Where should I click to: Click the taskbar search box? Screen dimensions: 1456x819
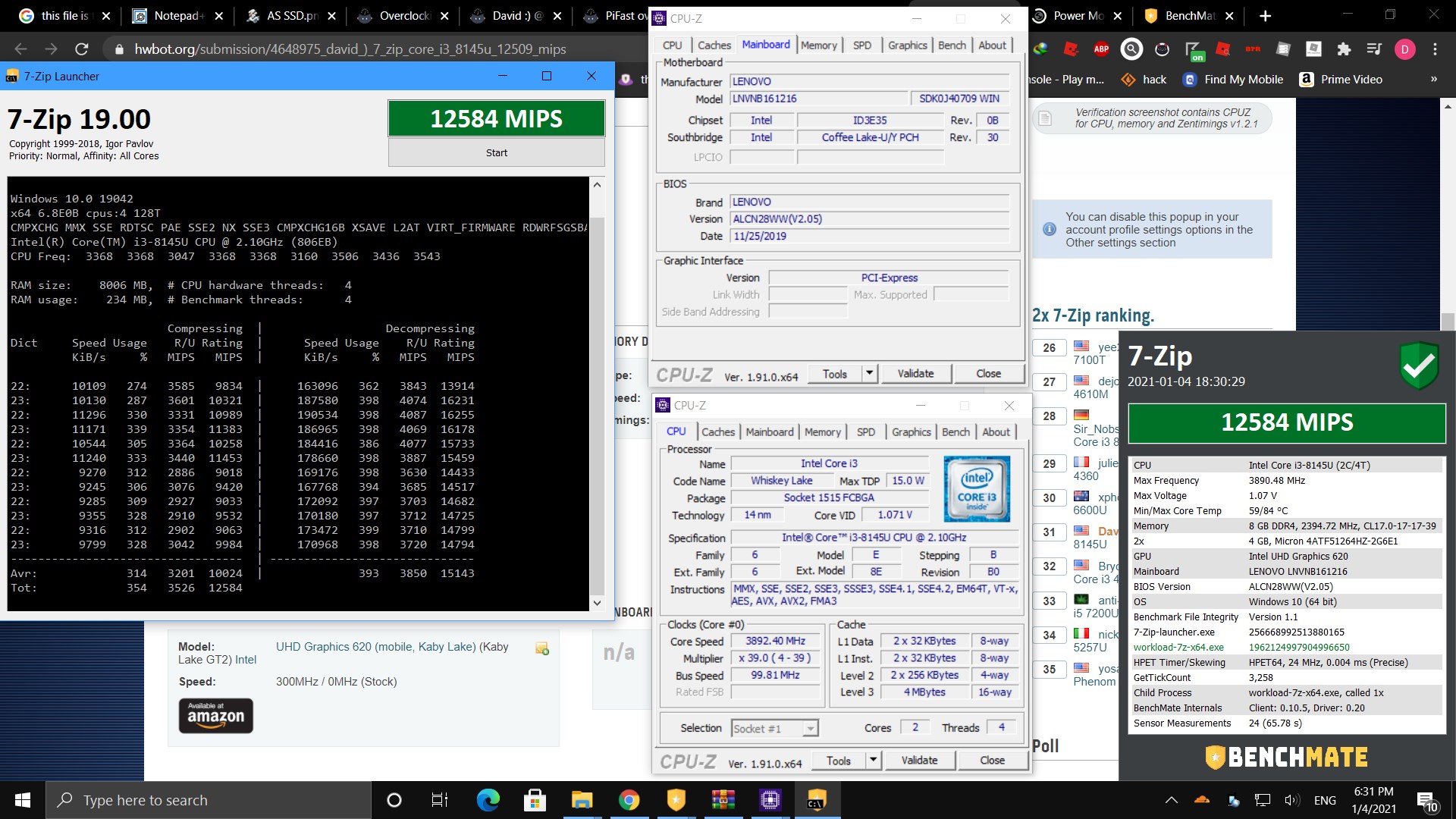209,800
